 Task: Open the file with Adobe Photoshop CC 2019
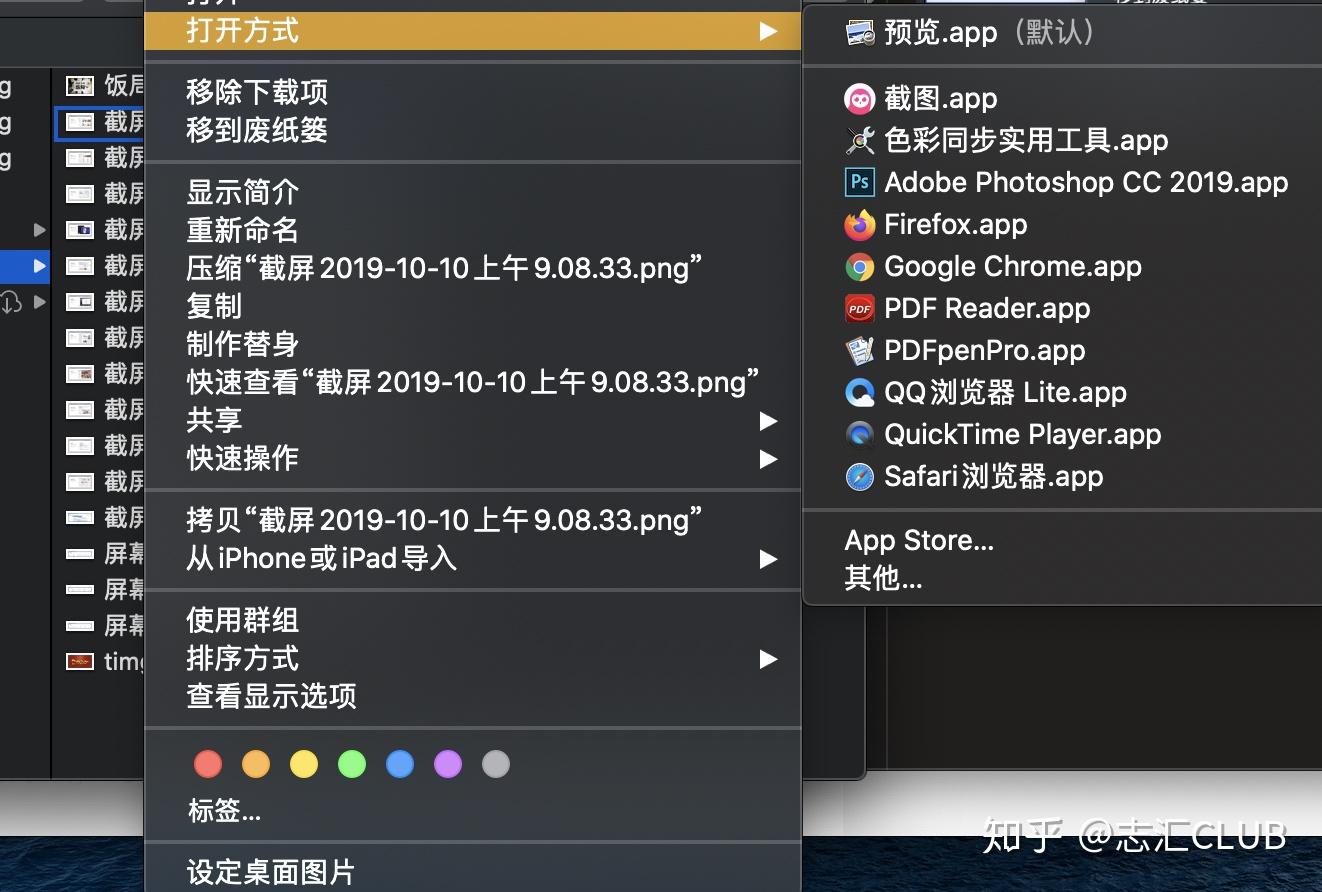click(x=1086, y=182)
